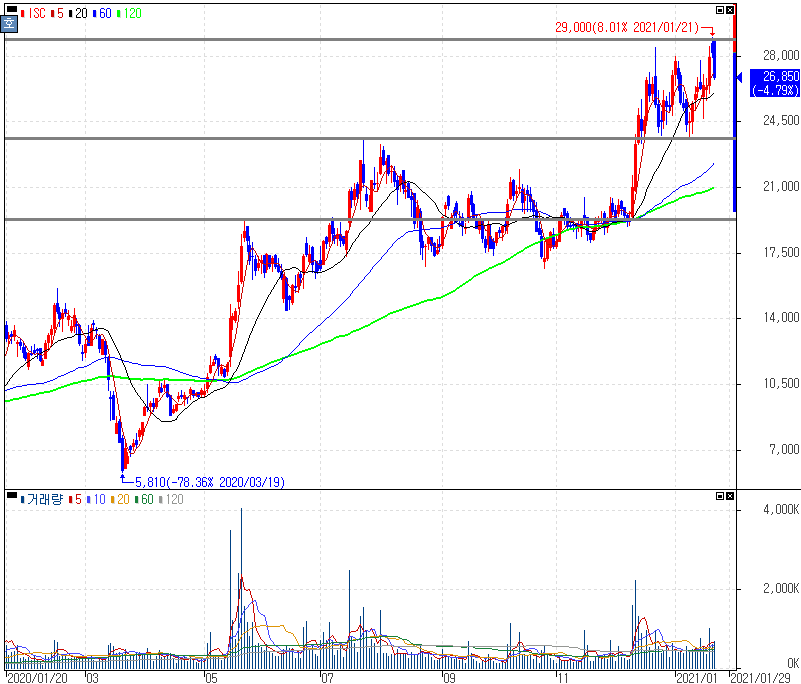
Task: Click the 05 month label on date axis
Action: [x=211, y=678]
